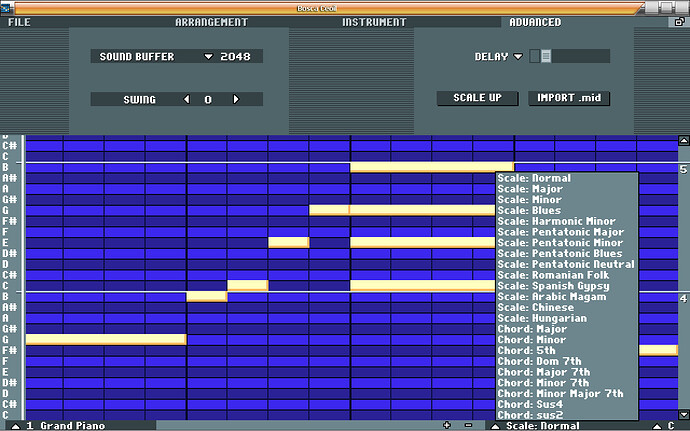
Task: Expand the Delay effect dropdown arrow
Action: click(x=518, y=57)
